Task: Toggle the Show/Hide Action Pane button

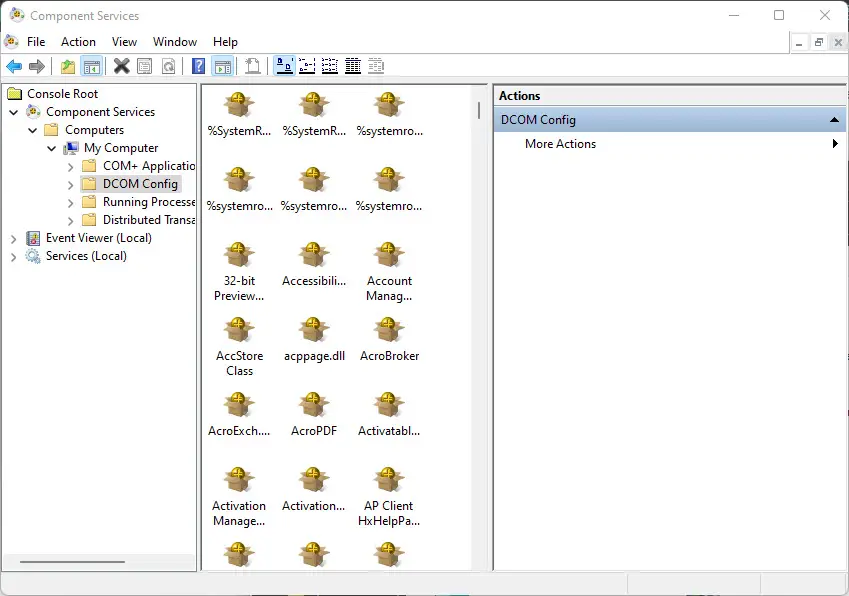Action: [223, 67]
